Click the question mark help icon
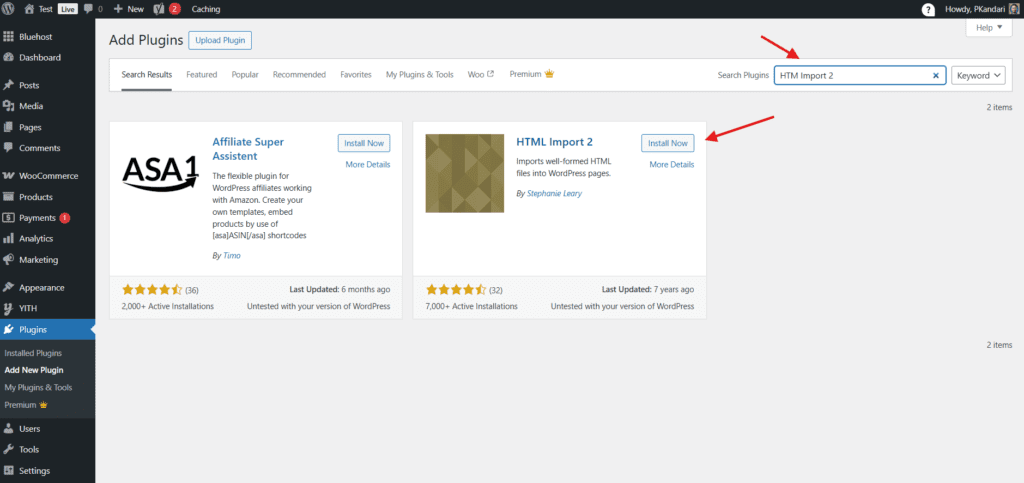Viewport: 1024px width, 483px height. 927,9
